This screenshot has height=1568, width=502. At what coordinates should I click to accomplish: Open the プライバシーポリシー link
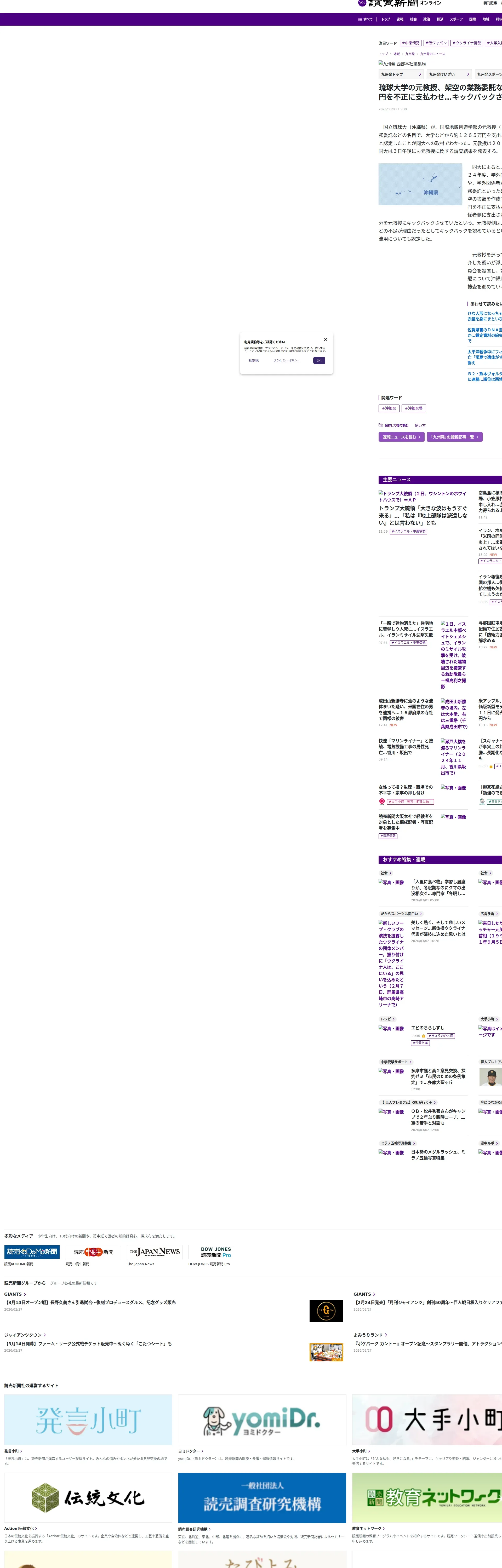(x=286, y=360)
